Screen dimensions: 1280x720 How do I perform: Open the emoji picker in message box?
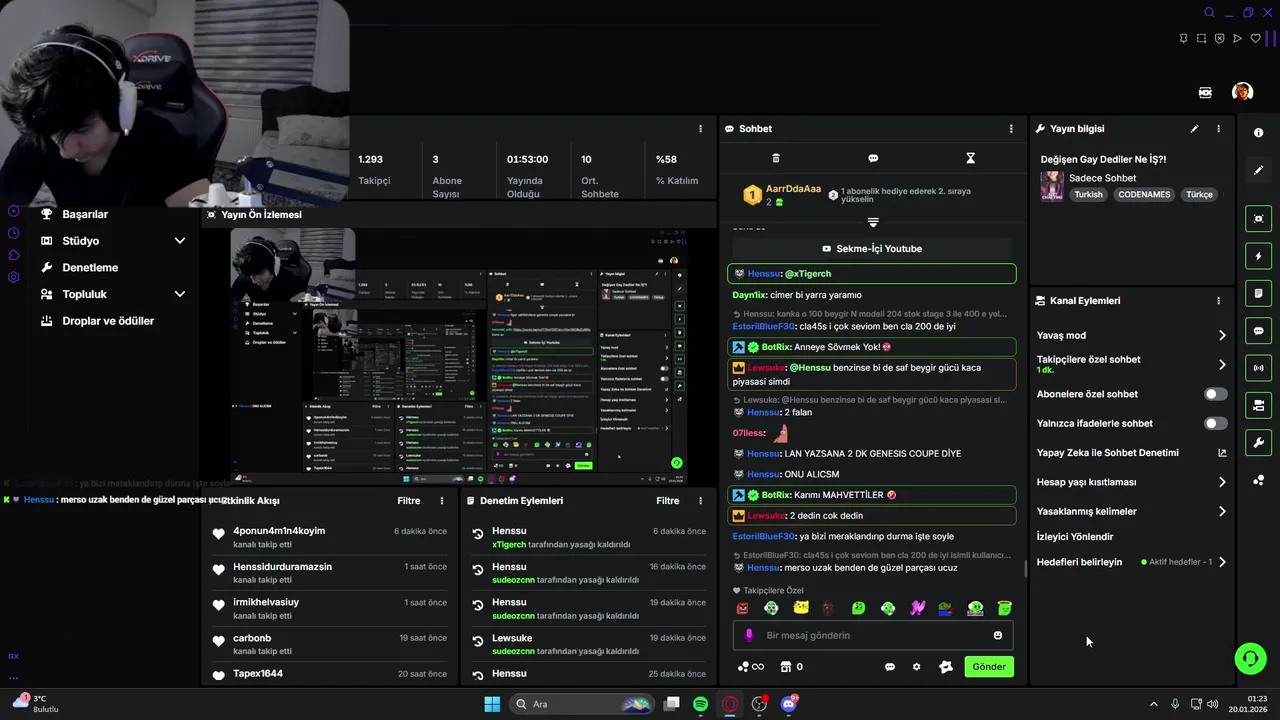[x=998, y=635]
